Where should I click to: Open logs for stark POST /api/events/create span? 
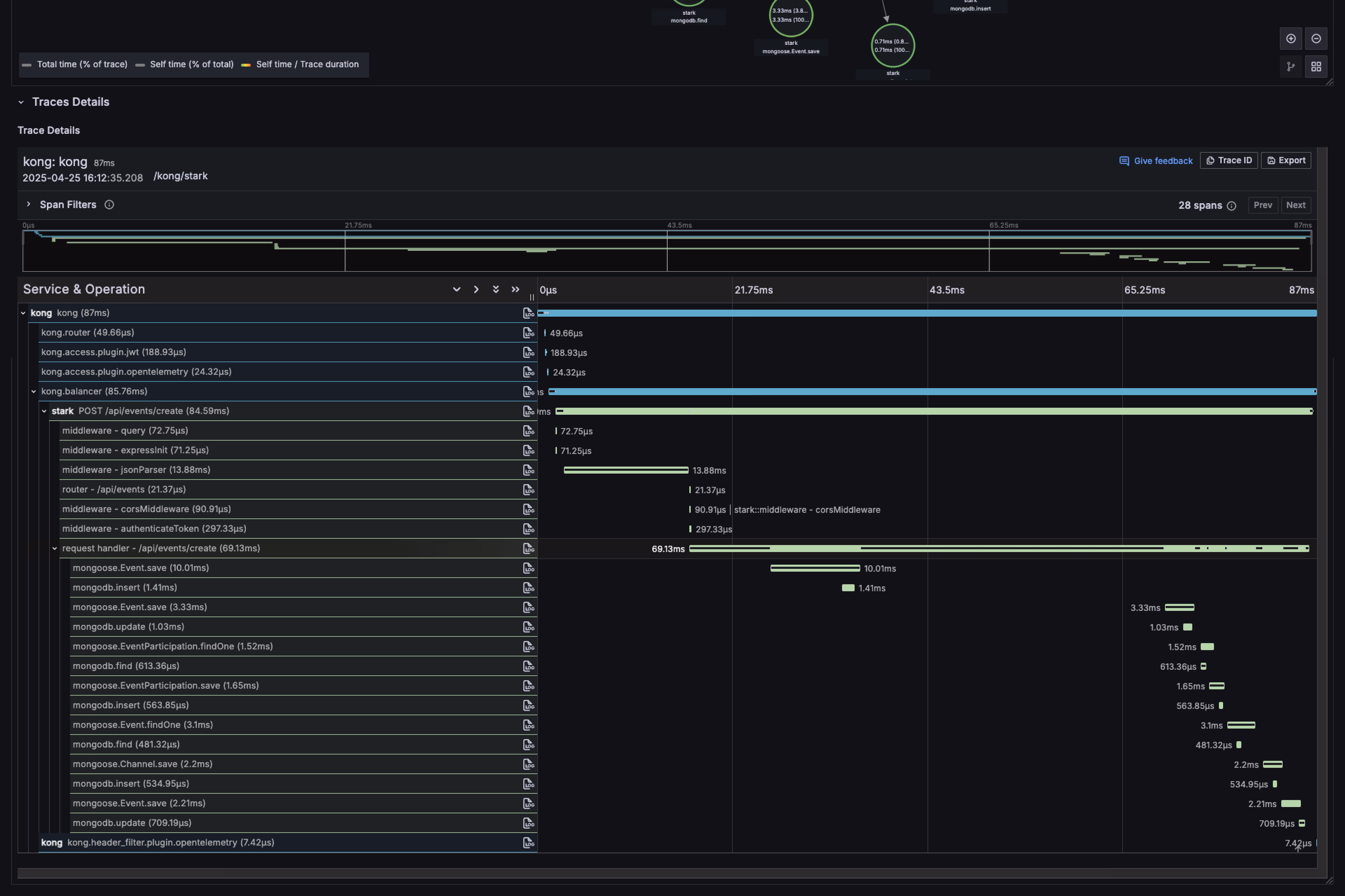coord(529,411)
